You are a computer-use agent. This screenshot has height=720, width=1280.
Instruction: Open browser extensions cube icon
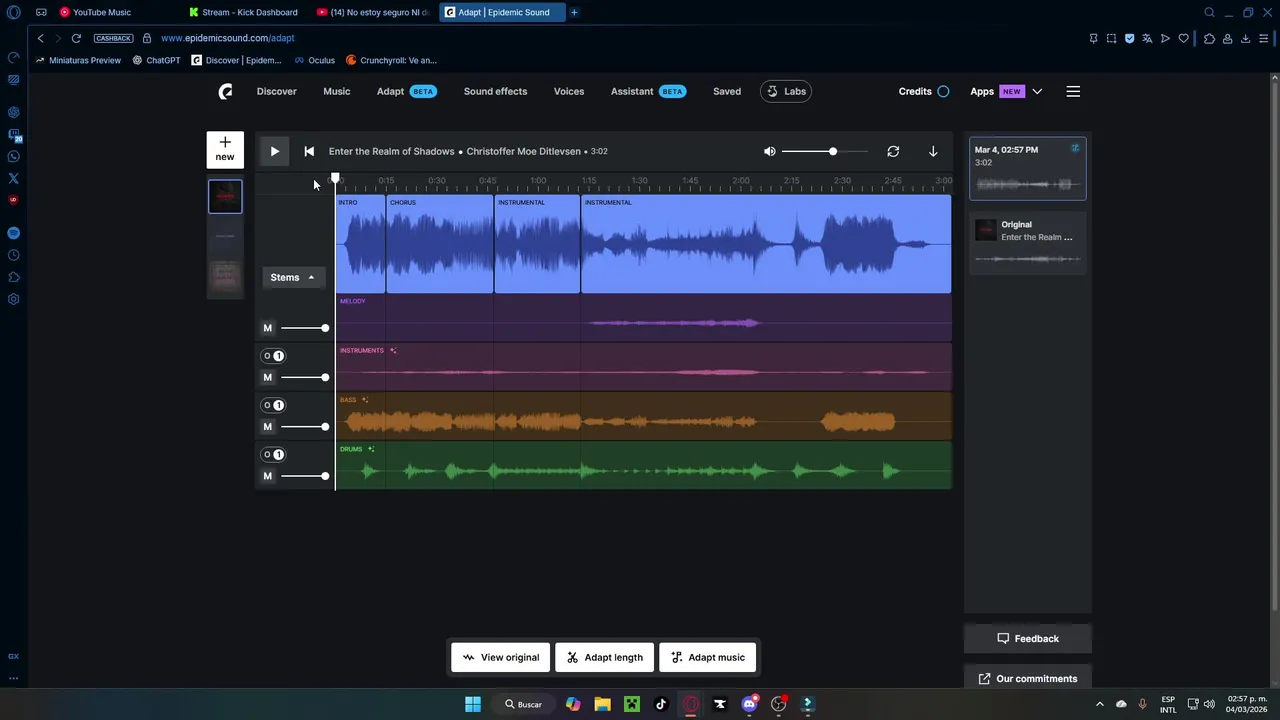(1209, 38)
